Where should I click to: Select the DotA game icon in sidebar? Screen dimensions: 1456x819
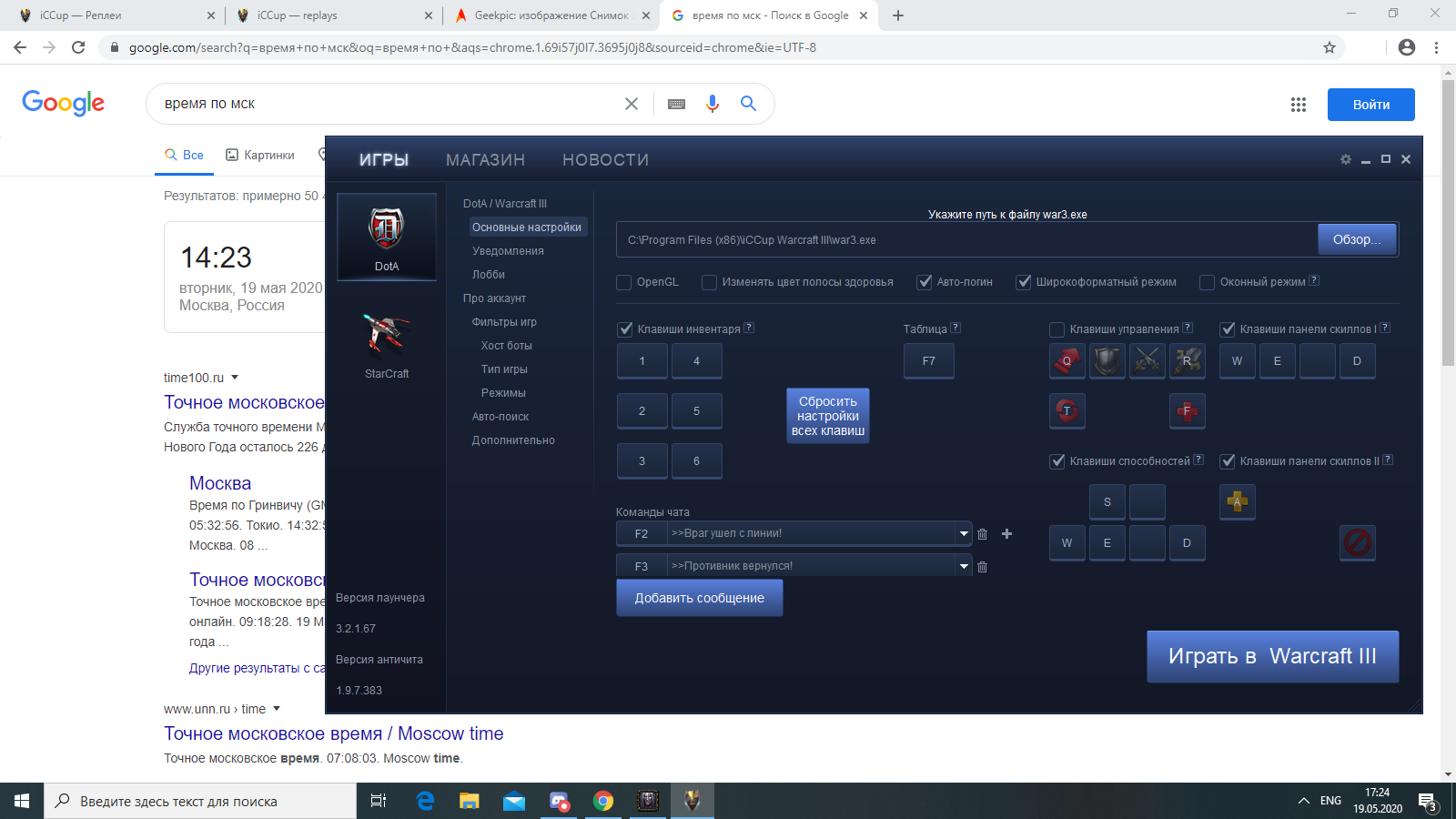[x=386, y=236]
